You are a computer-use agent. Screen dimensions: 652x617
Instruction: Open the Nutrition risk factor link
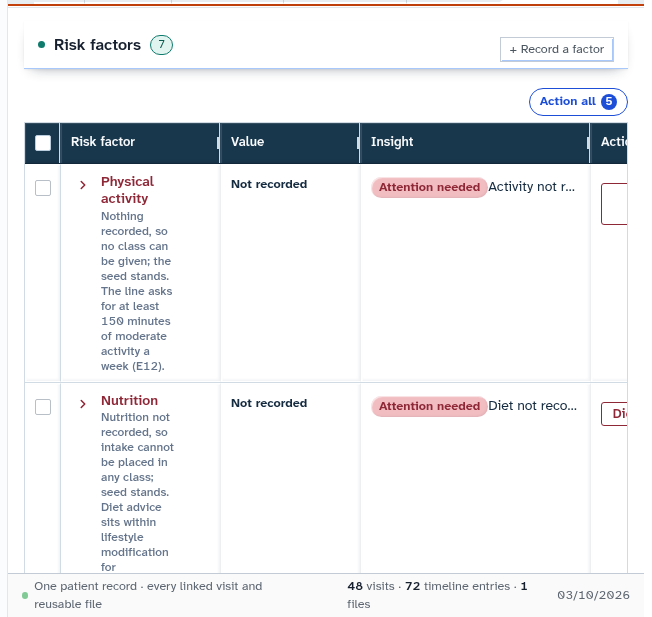coord(129,400)
